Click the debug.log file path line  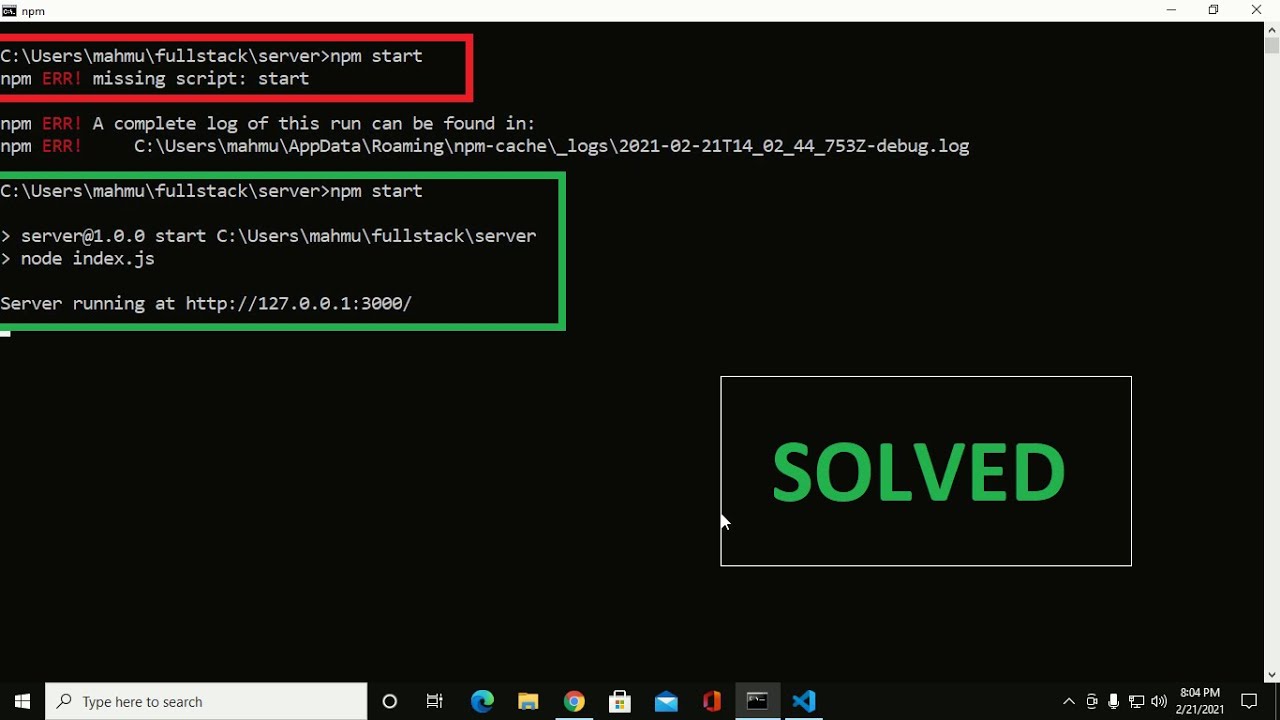485,146
